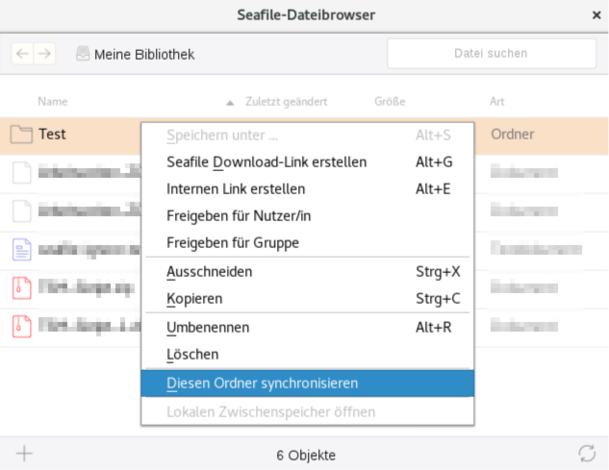This screenshot has height=470, width=609.
Task: Sort the list by the Name column
Action: click(x=52, y=102)
